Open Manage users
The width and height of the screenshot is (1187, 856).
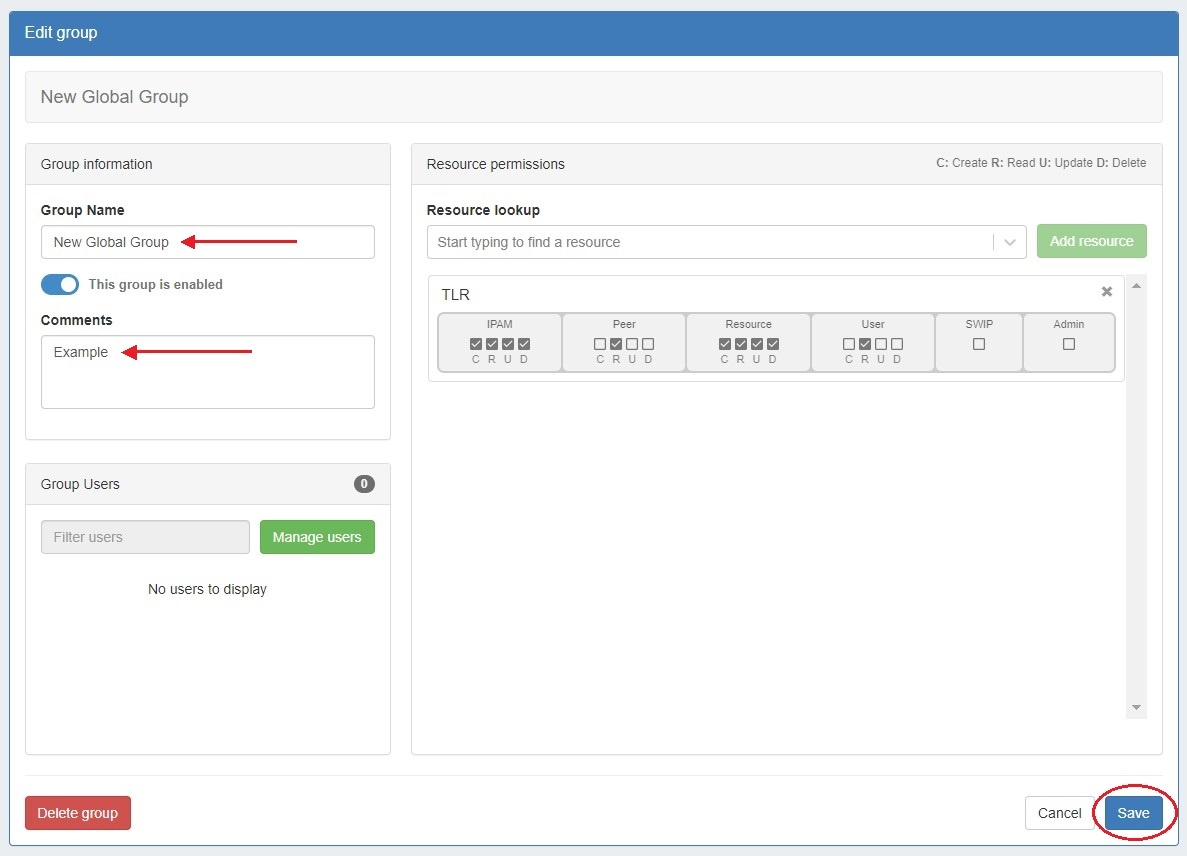click(x=317, y=537)
